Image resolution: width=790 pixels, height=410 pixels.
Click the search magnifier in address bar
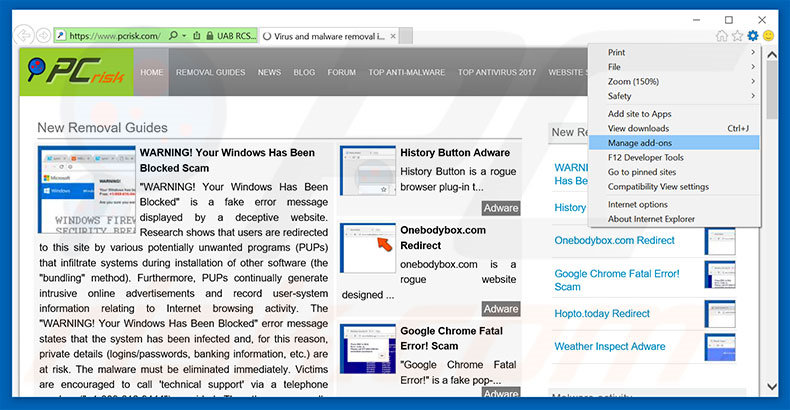(173, 35)
